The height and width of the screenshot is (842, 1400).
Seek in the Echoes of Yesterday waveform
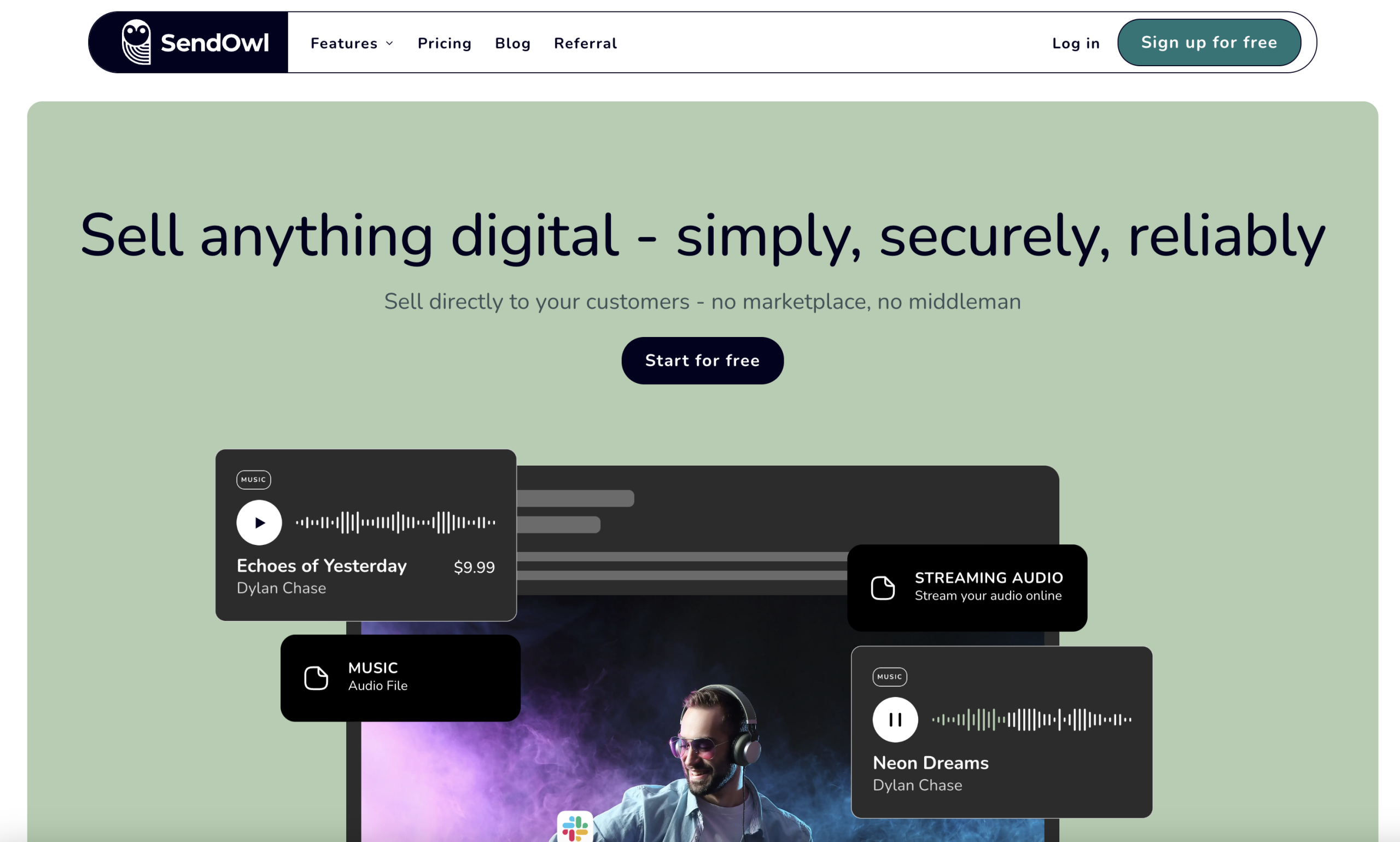pos(395,522)
